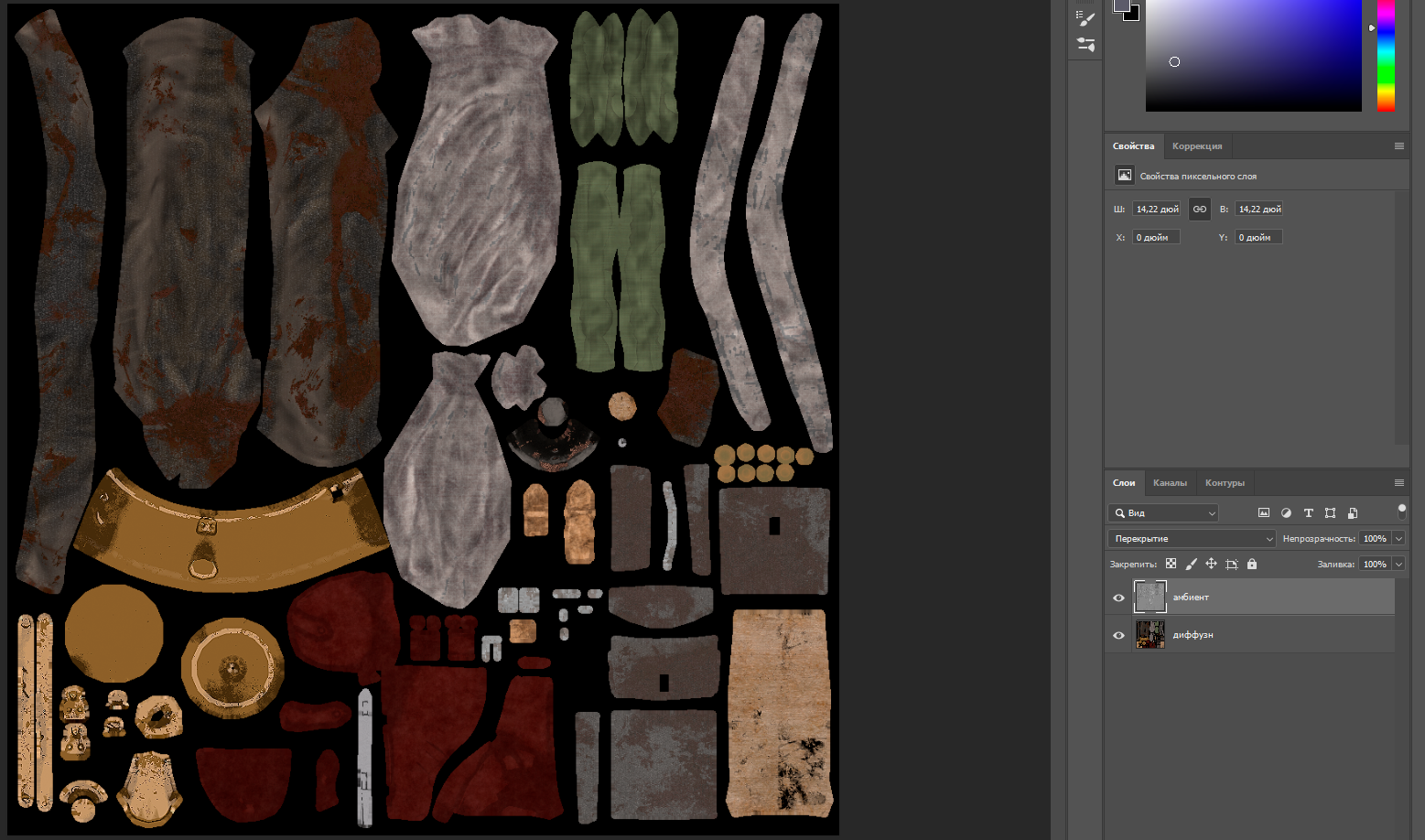Click the Ш width input field

1156,210
